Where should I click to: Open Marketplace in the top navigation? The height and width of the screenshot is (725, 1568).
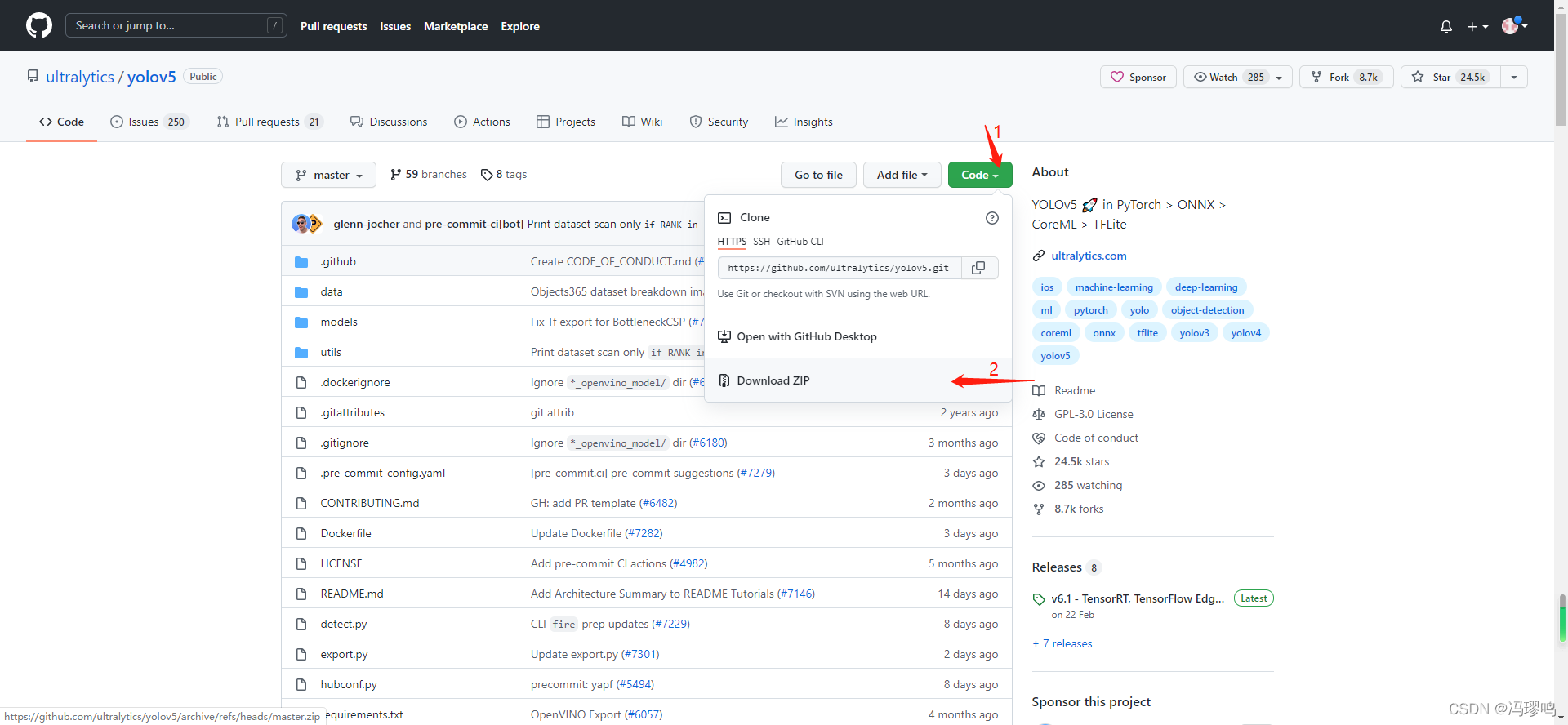[x=456, y=26]
